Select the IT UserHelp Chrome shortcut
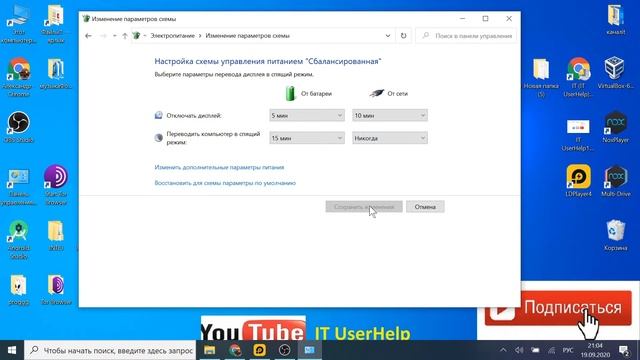 click(x=578, y=77)
